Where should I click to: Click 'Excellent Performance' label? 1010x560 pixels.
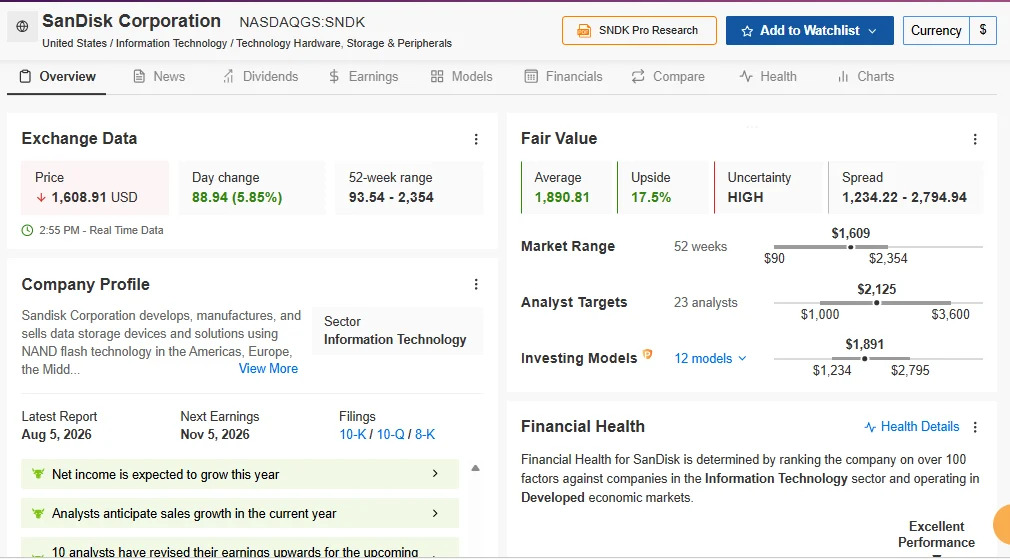(x=937, y=534)
